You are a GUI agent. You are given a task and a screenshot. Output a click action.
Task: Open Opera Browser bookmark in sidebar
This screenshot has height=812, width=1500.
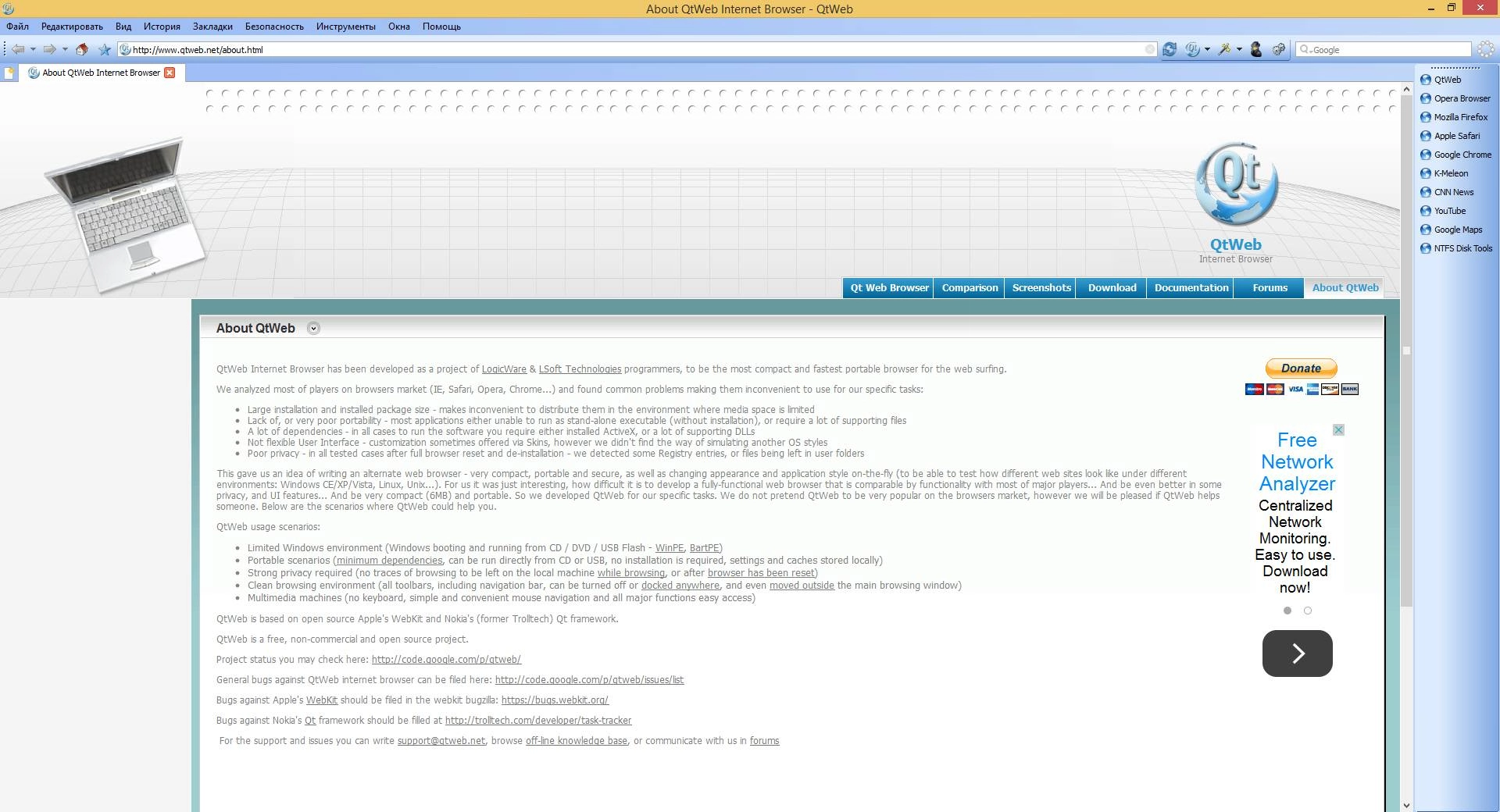pos(1455,98)
